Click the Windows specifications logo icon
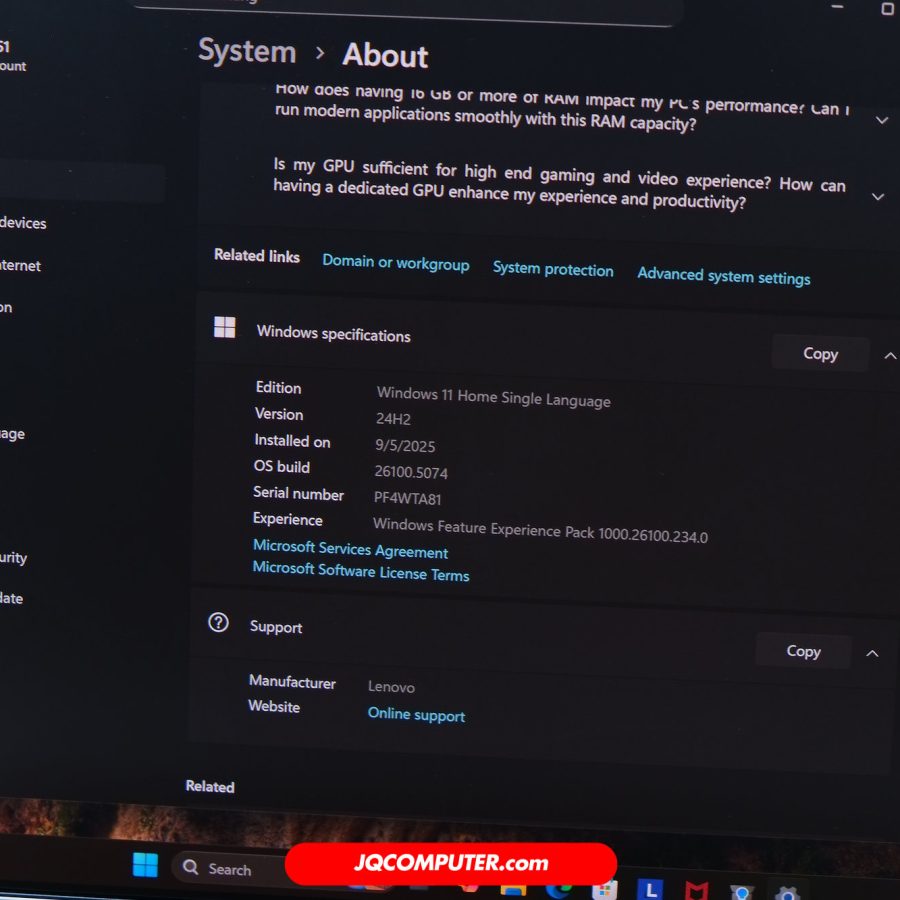 tap(224, 327)
